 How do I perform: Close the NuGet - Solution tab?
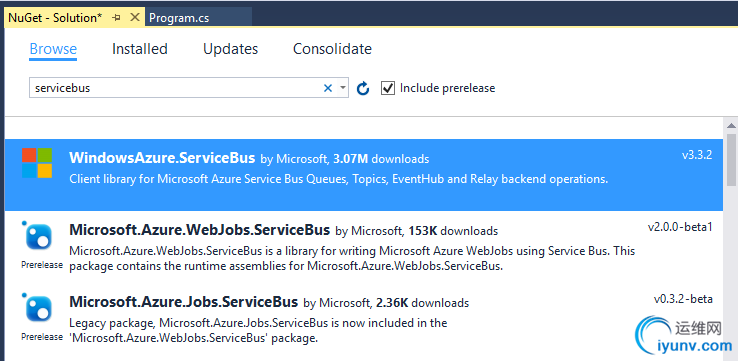(x=135, y=17)
